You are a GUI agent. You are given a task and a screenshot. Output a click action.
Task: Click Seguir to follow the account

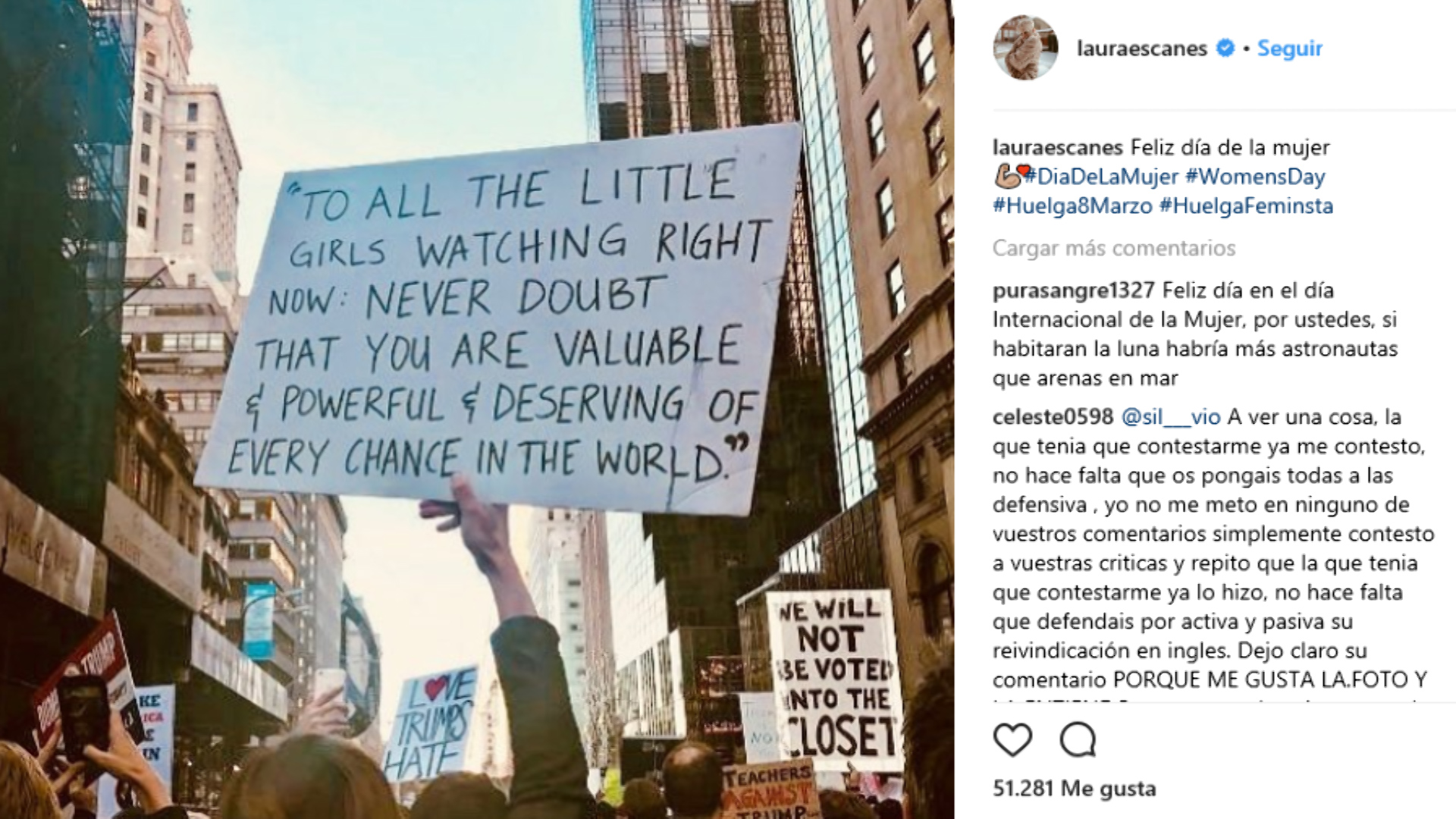click(1289, 48)
